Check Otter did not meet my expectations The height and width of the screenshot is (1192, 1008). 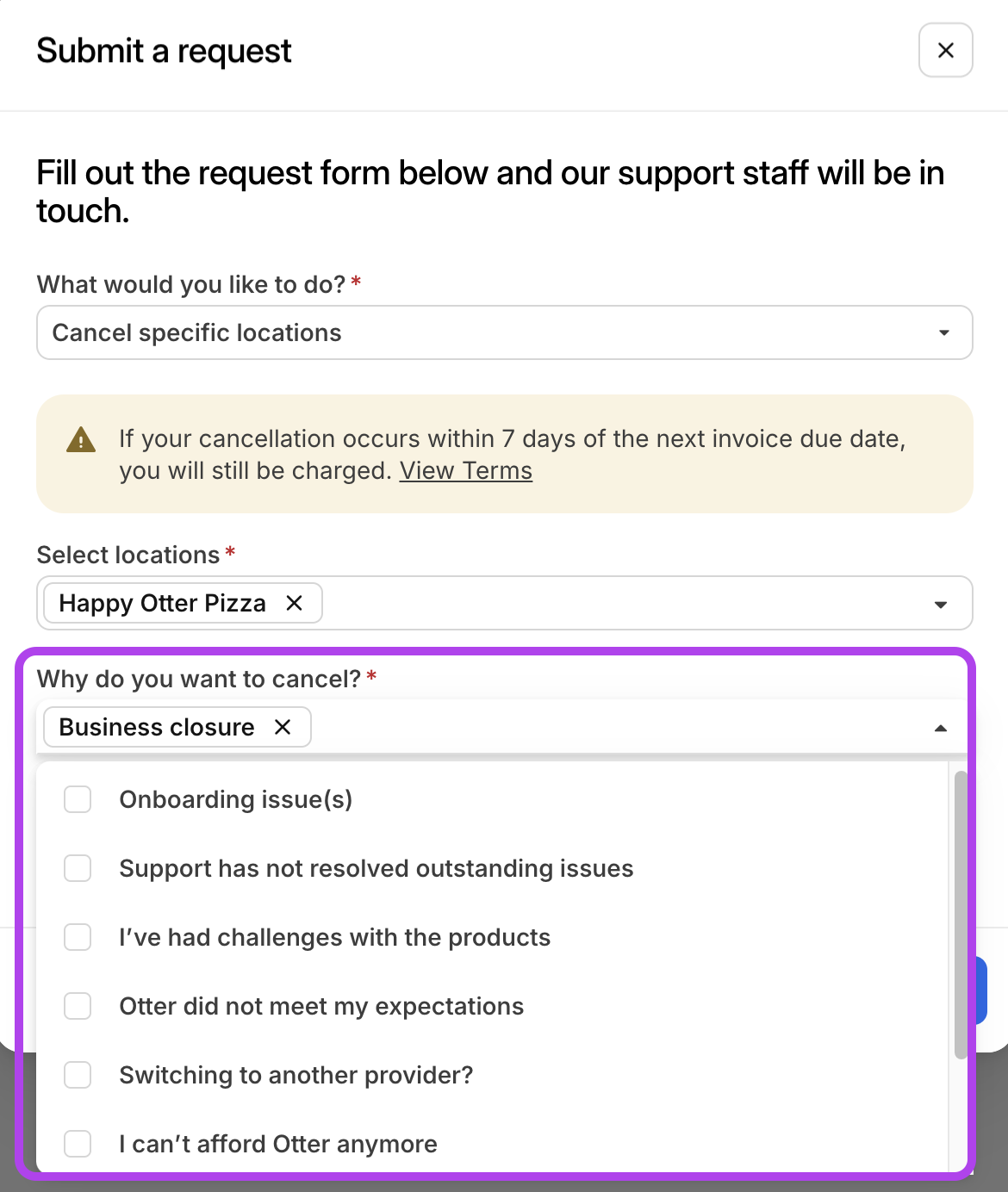(x=78, y=1006)
